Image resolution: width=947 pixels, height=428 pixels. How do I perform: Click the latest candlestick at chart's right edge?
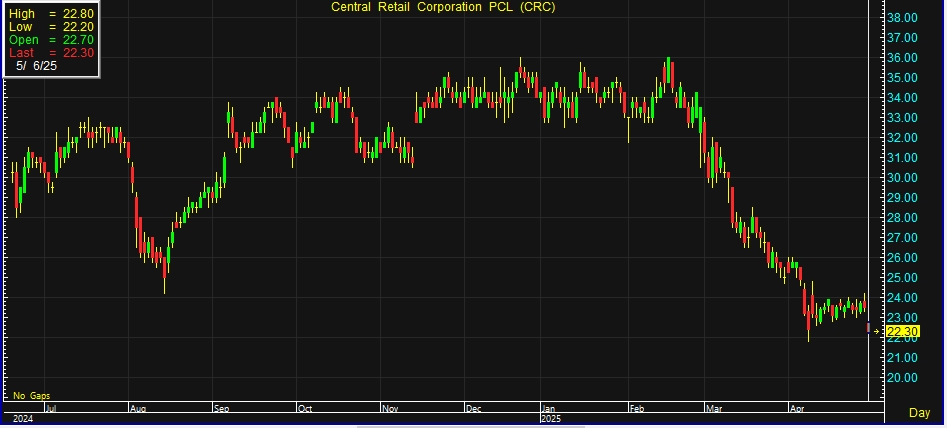(x=868, y=328)
